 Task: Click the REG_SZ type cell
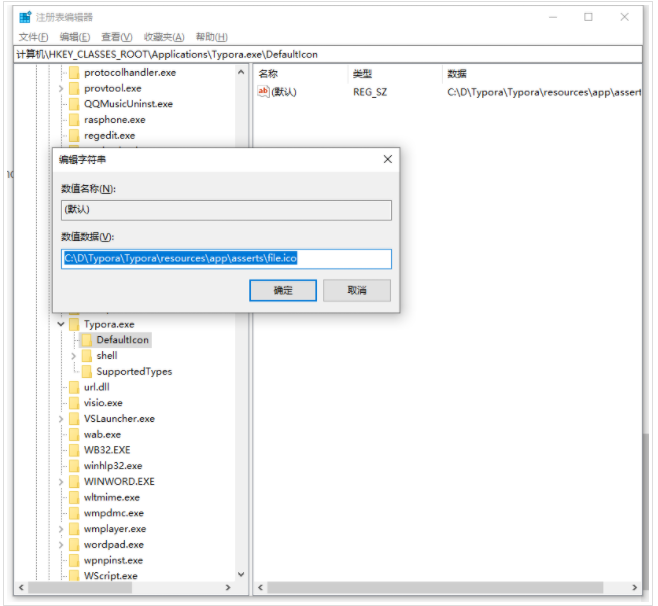tap(370, 92)
